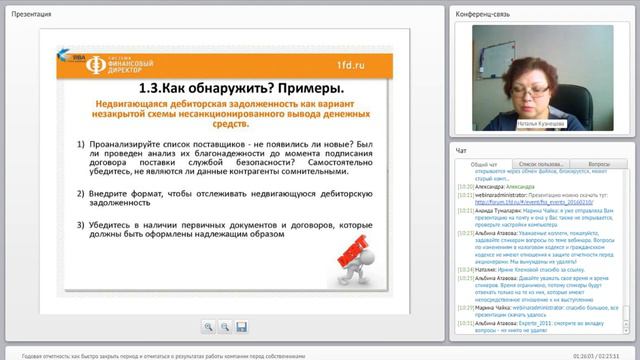The width and height of the screenshot is (640, 360).
Task: Select the 10:24 chat message from Наталия
Action: pyautogui.click(x=521, y=270)
